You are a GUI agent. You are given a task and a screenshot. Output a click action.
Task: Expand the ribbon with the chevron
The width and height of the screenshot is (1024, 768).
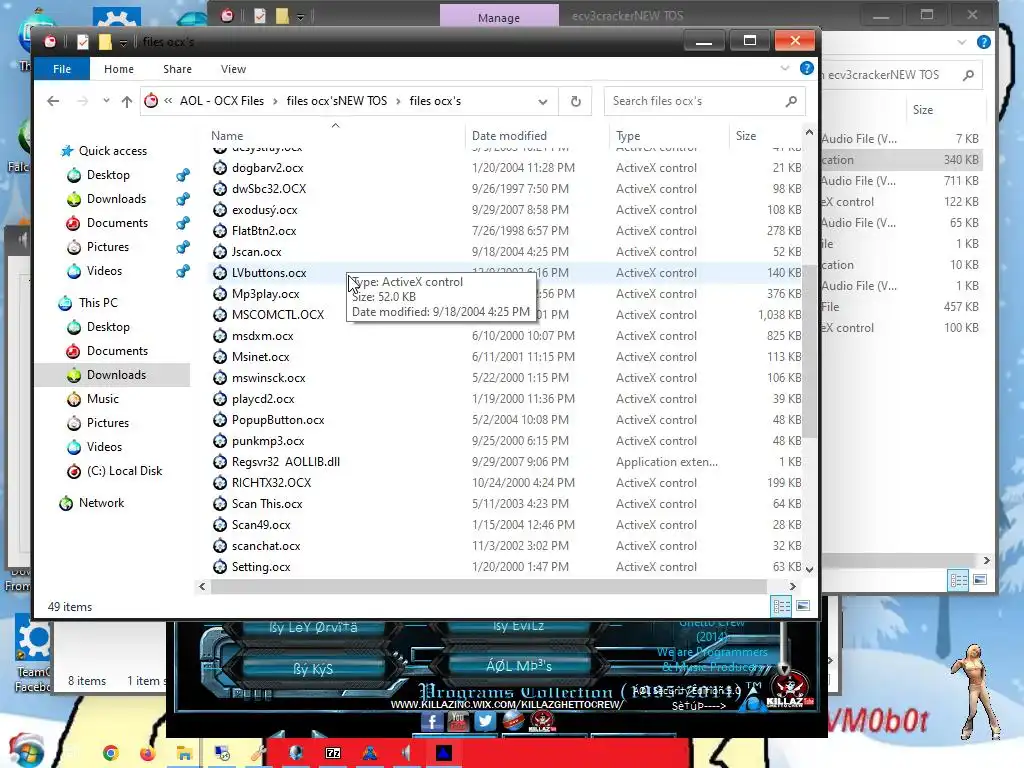click(785, 69)
